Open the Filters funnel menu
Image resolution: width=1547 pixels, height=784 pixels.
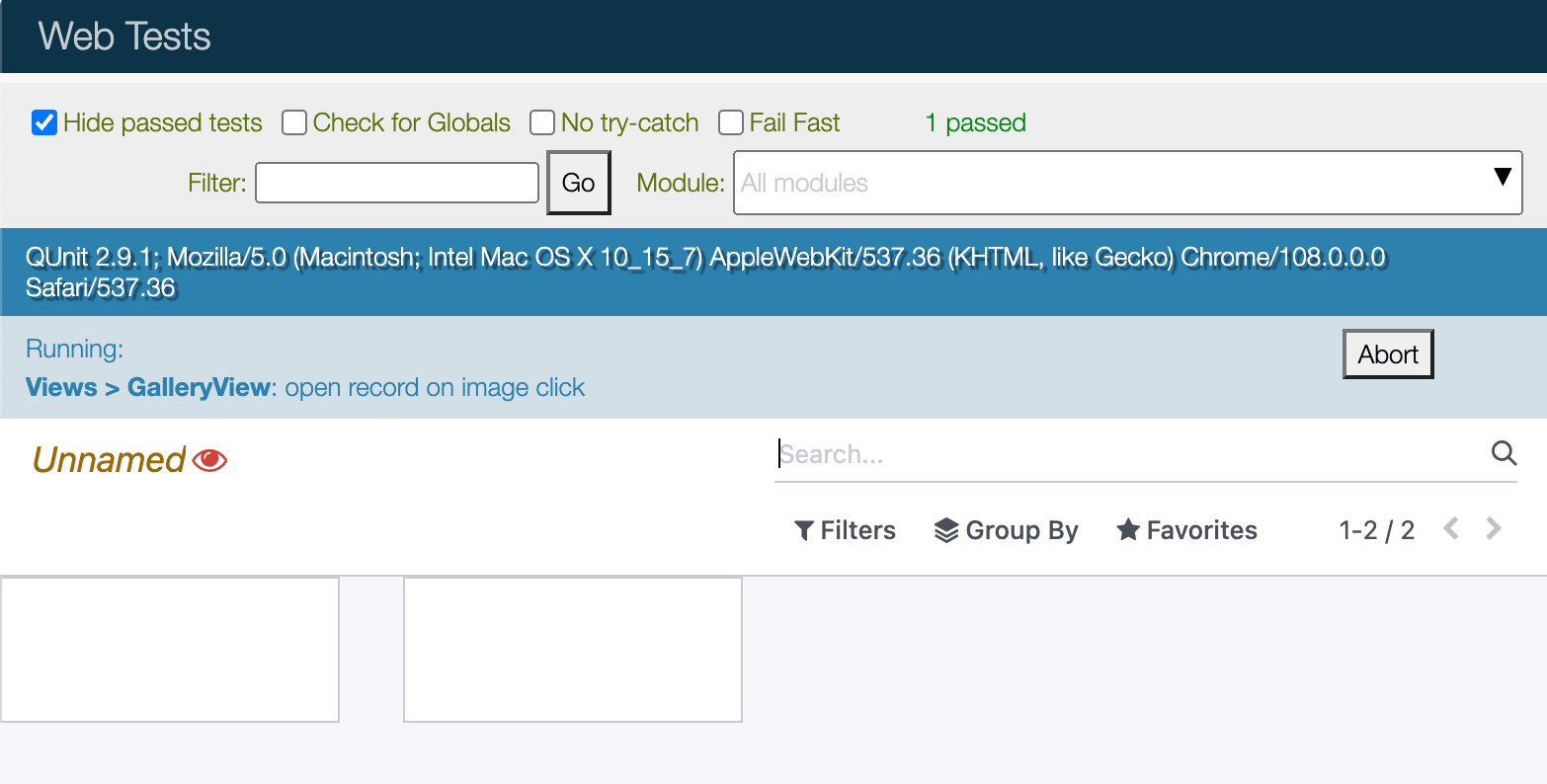click(845, 530)
